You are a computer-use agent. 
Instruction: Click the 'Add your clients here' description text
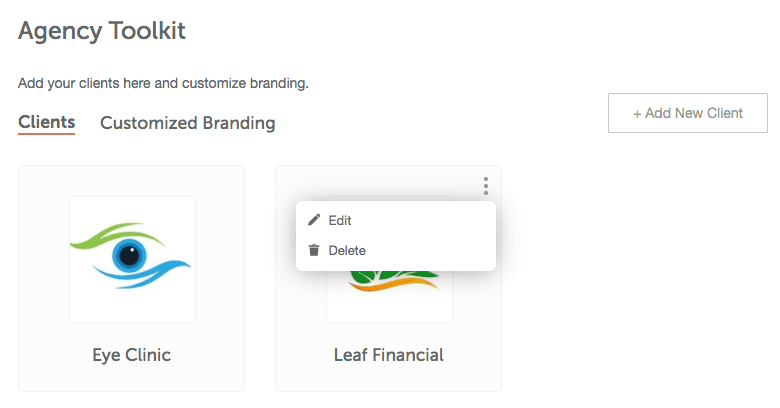(163, 83)
